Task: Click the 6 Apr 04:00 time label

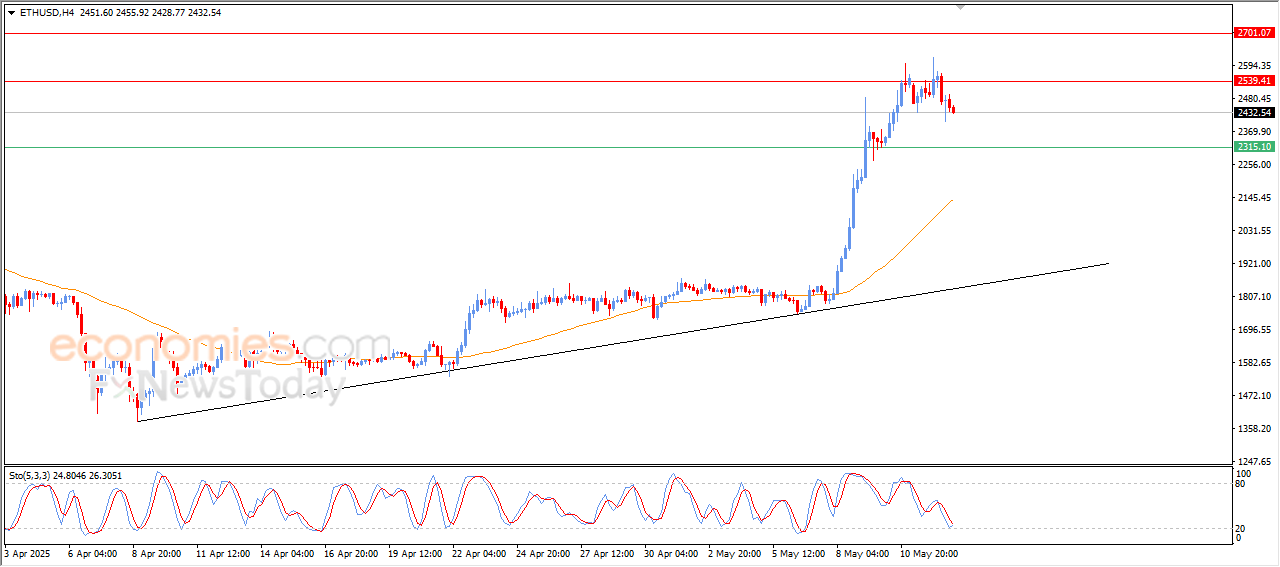Action: (x=91, y=553)
